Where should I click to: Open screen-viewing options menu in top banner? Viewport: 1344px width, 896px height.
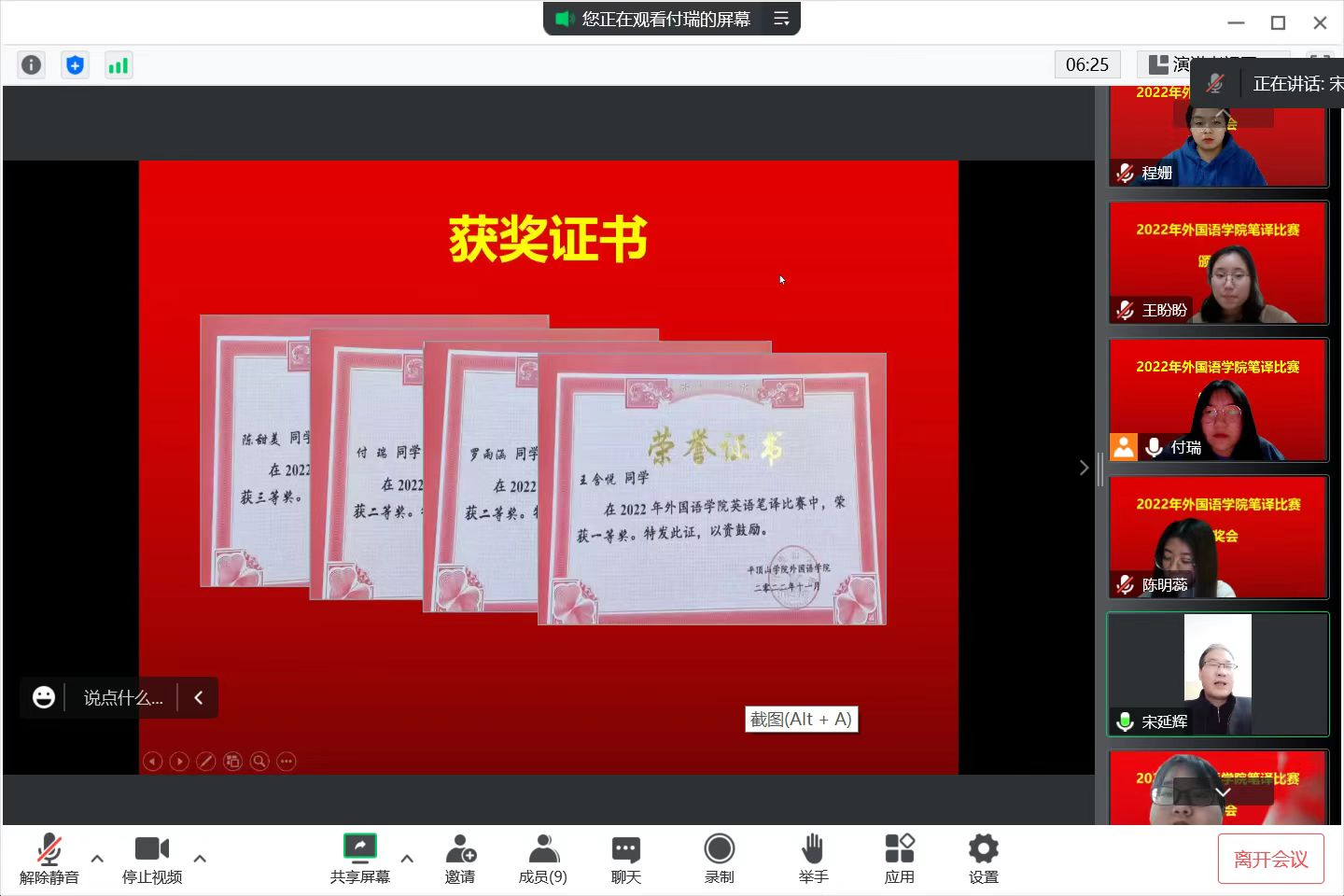coord(781,19)
